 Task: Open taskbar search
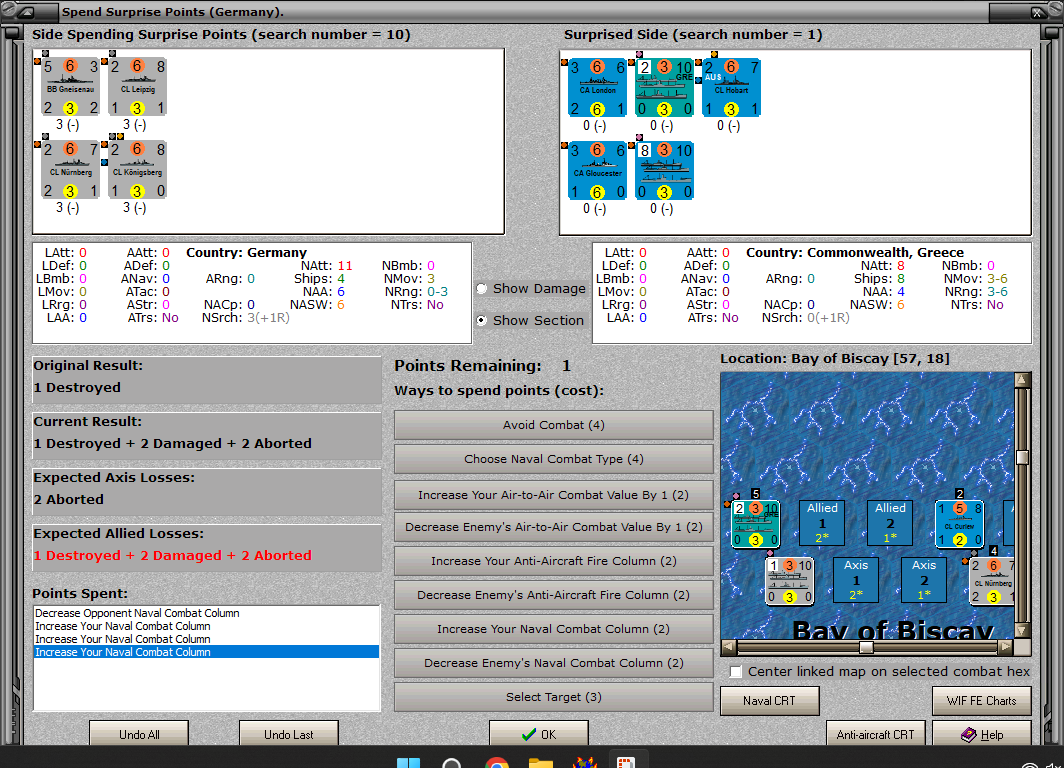452,763
